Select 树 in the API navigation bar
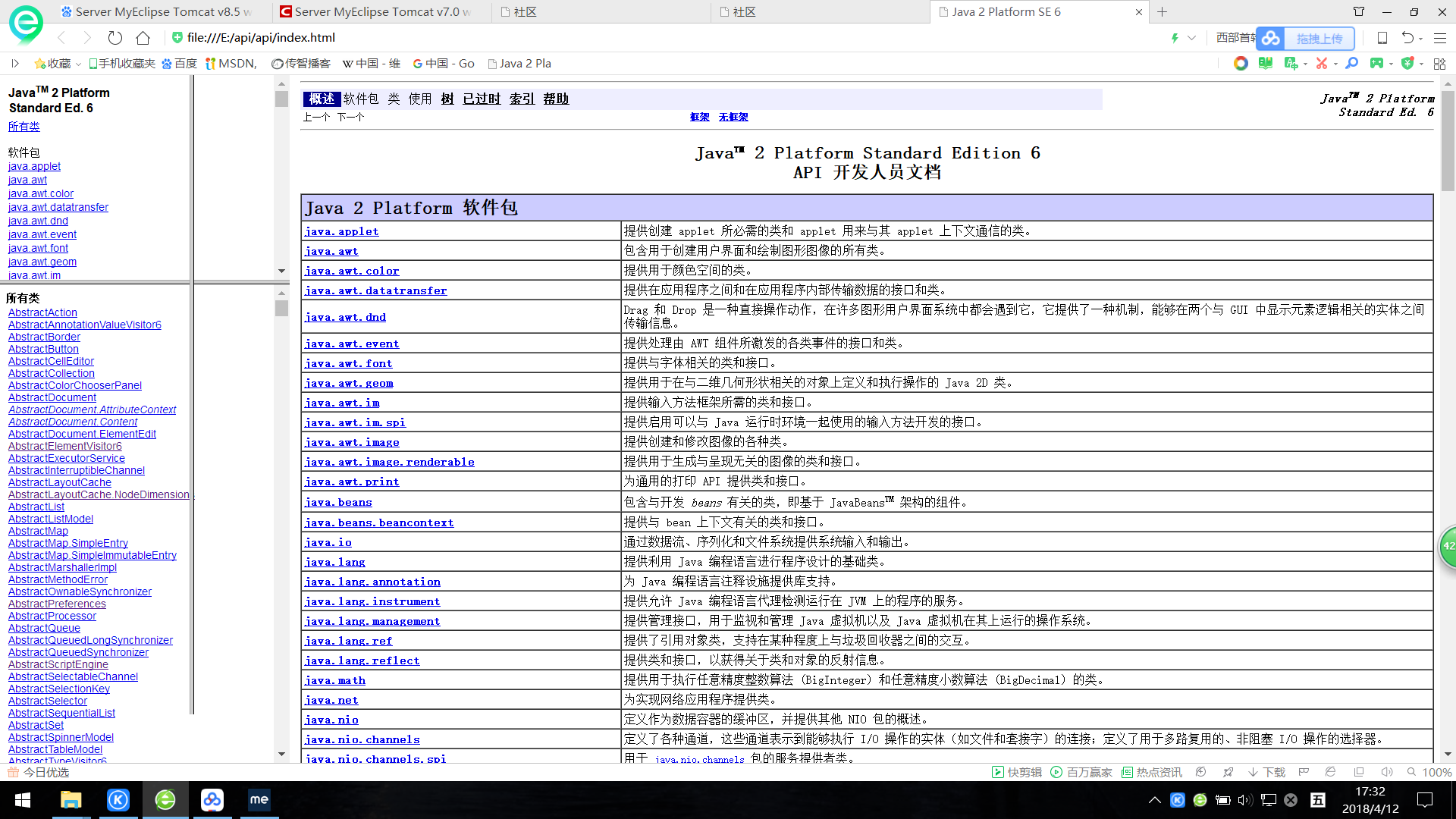Viewport: 1456px width, 819px height. (x=447, y=99)
